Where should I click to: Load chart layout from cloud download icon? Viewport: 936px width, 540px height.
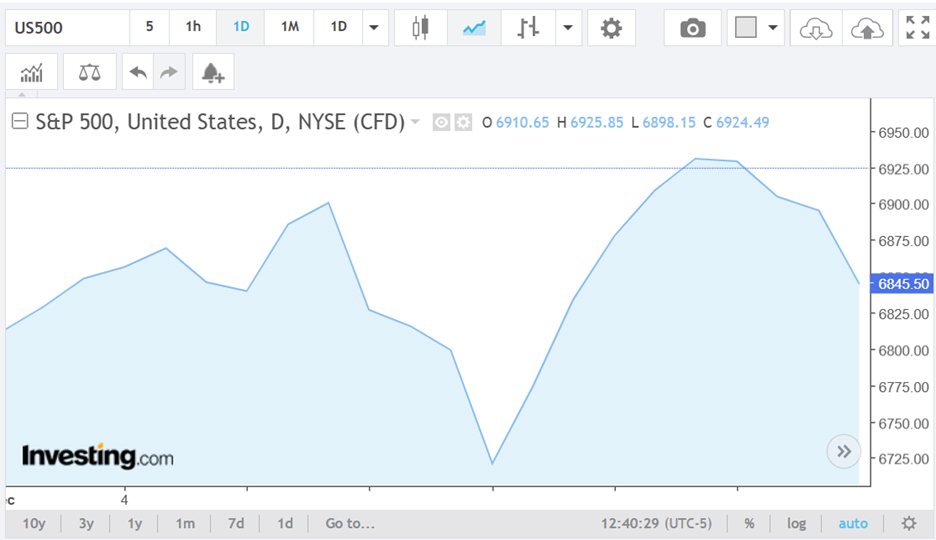click(x=816, y=28)
